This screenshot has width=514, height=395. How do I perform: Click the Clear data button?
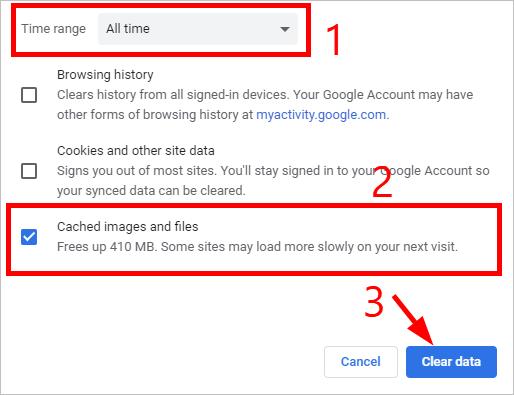click(451, 362)
